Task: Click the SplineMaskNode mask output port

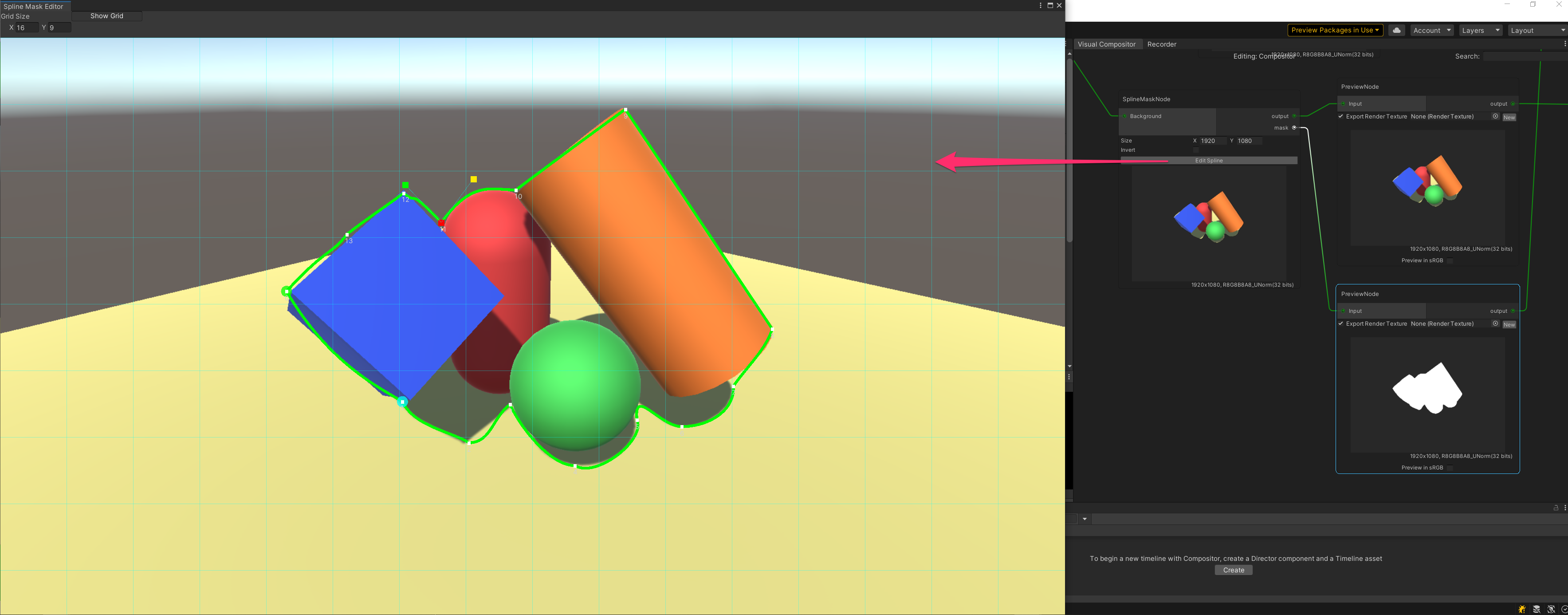Action: pos(1294,128)
